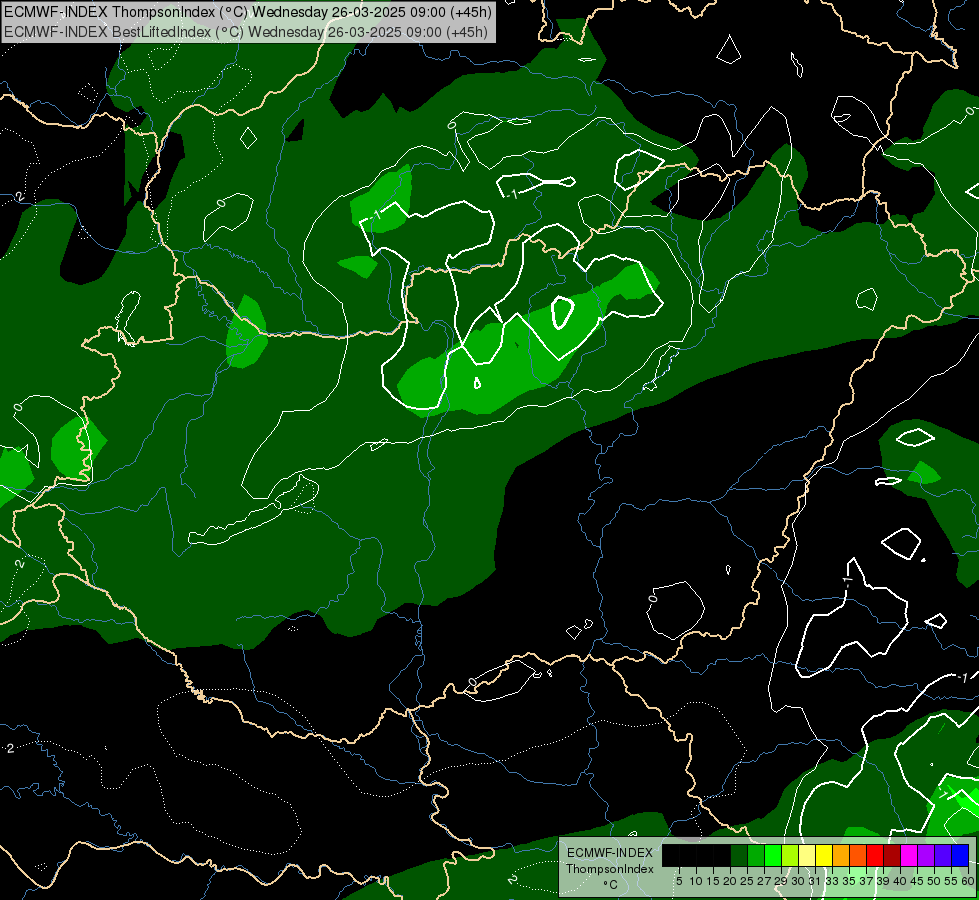Click the °C unit label in legend
Screen dimensions: 979x900
coord(611,884)
